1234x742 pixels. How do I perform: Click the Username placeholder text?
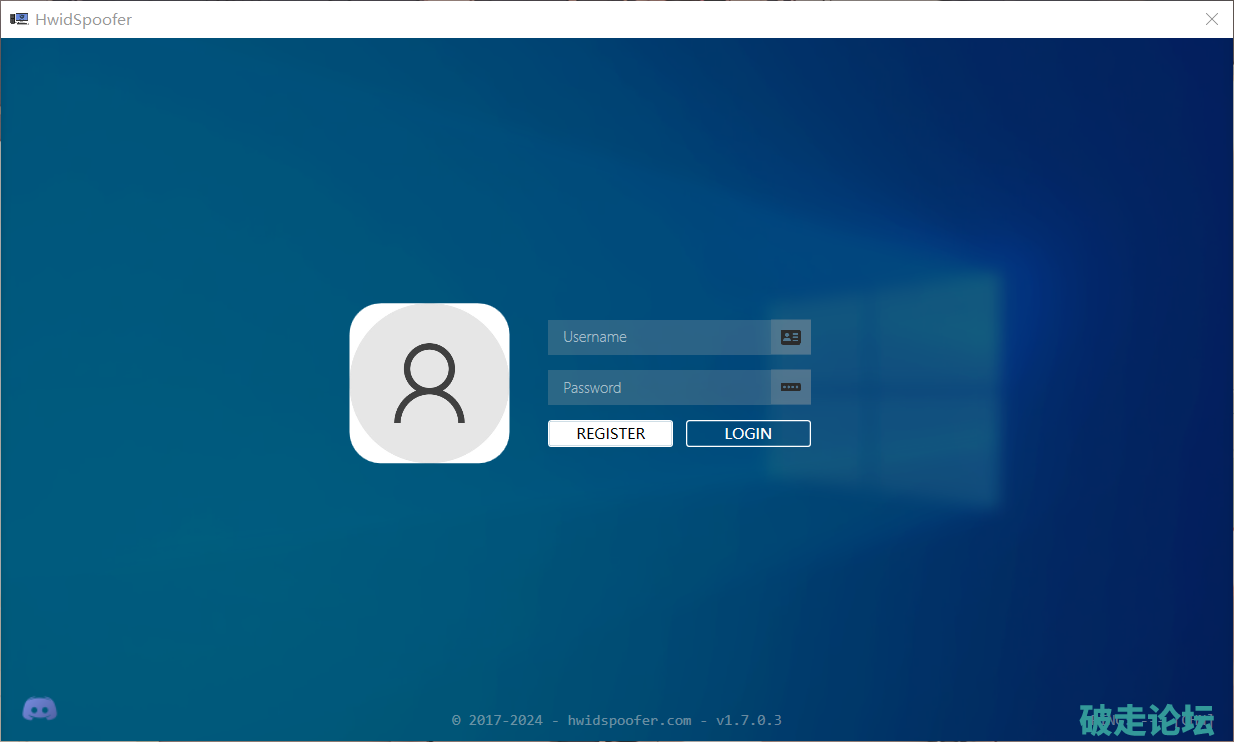(x=595, y=337)
